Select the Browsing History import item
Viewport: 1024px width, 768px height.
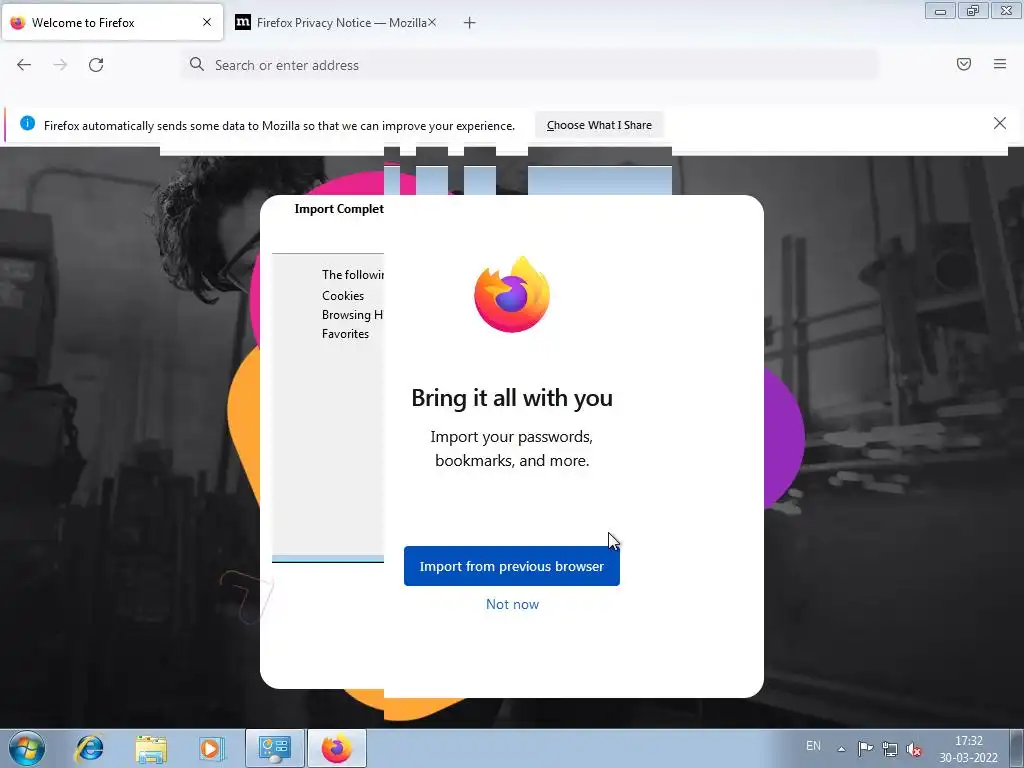click(x=352, y=315)
